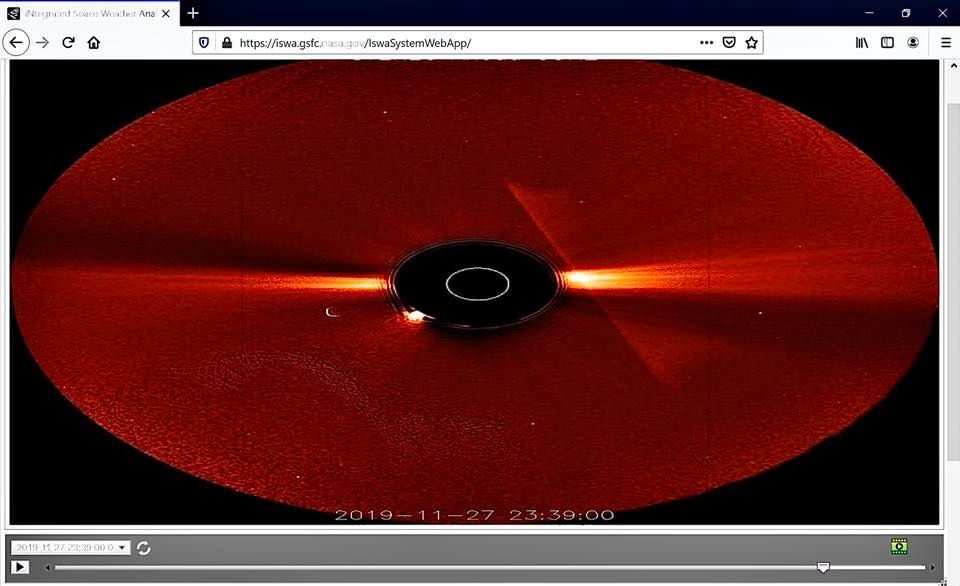The image size is (960, 586).
Task: Open the Firefox account icon
Action: 913,43
